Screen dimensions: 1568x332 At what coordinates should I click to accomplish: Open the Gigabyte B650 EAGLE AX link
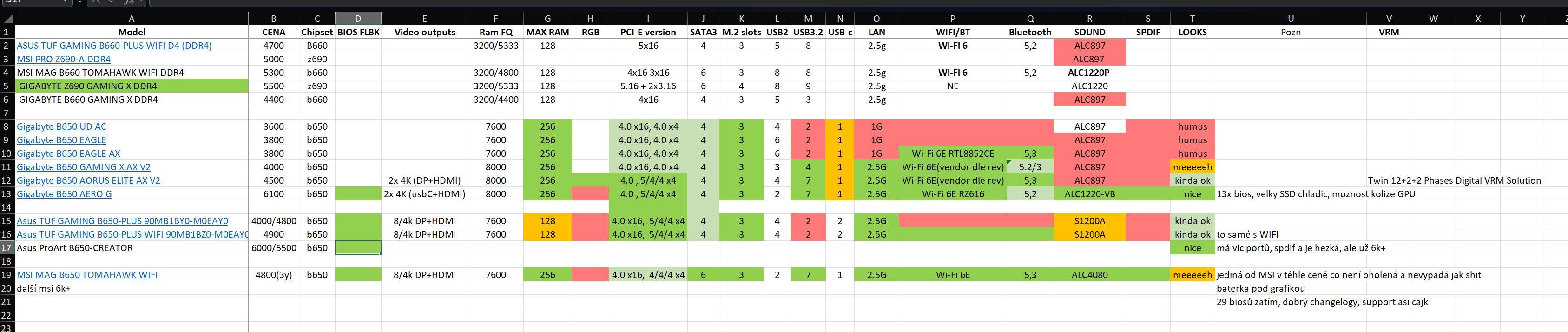68,153
